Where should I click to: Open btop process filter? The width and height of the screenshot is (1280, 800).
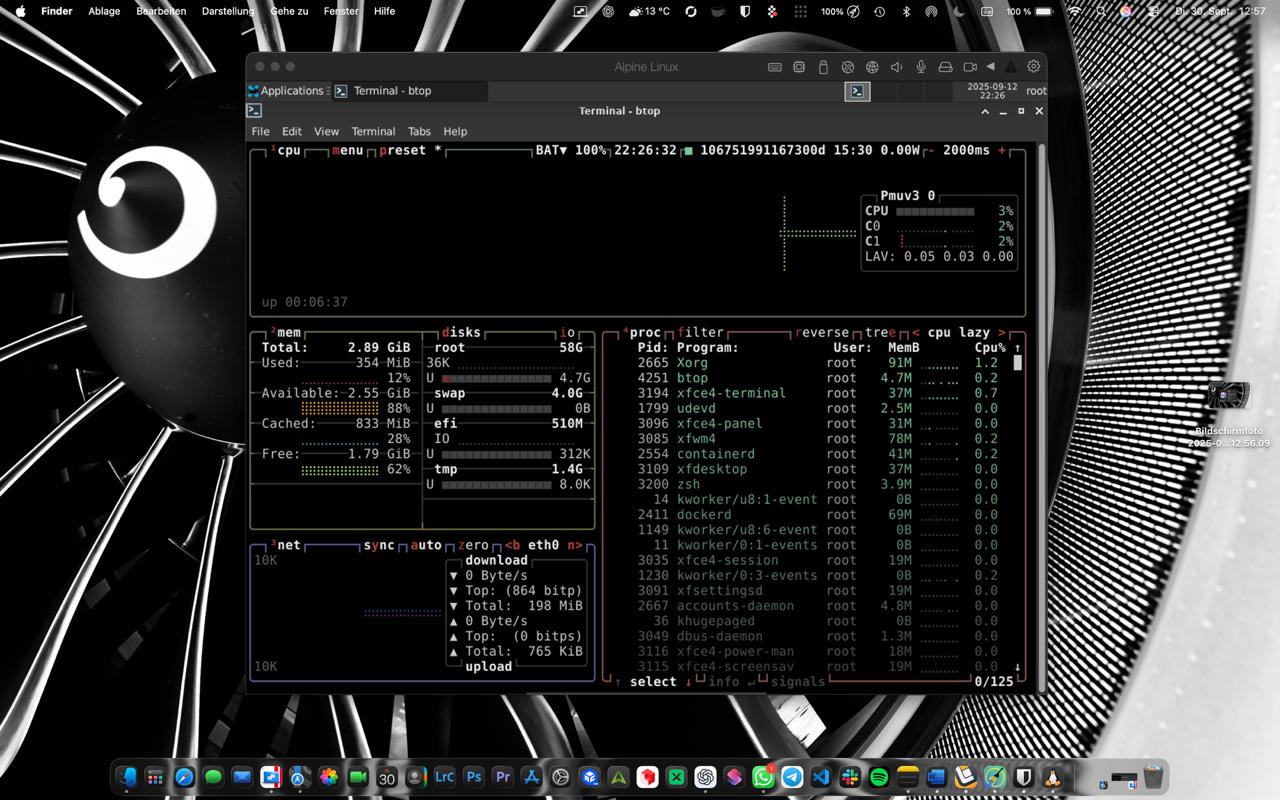(700, 332)
